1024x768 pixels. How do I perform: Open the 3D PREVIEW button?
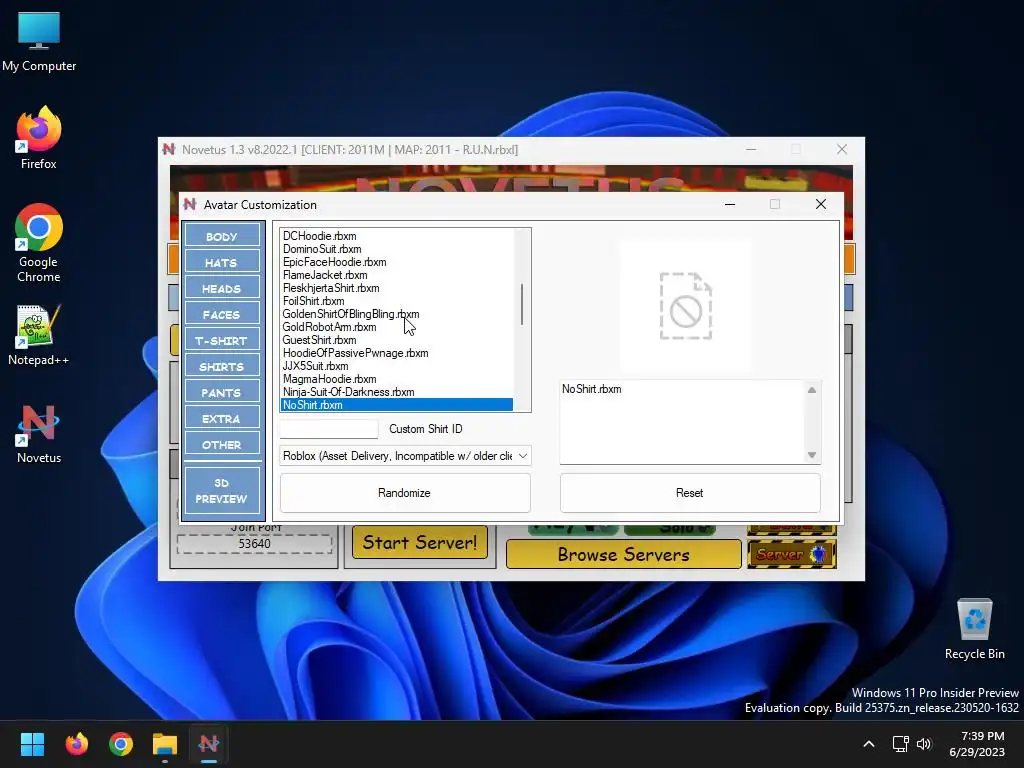point(222,490)
